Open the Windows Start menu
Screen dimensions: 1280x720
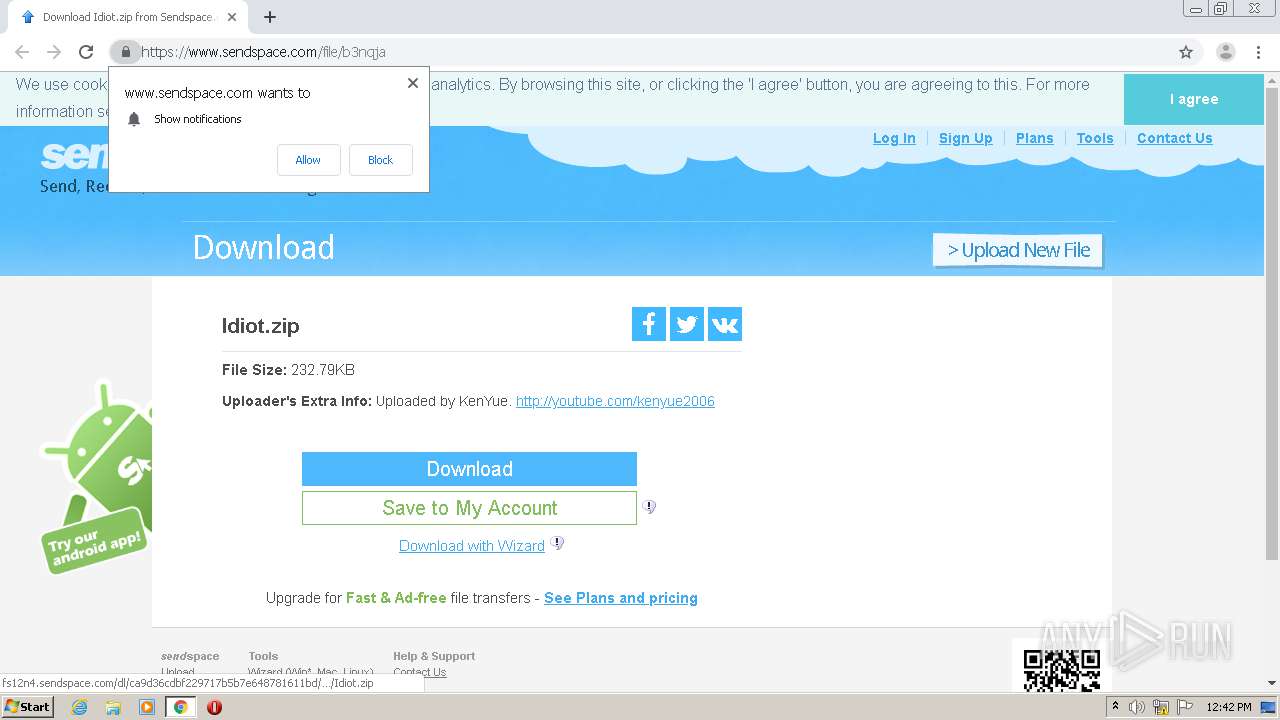tap(27, 707)
